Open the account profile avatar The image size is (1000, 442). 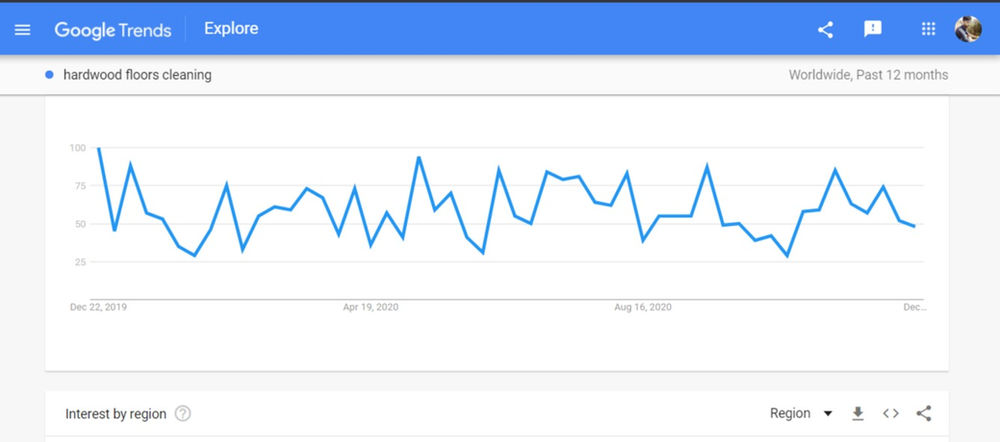coord(968,29)
